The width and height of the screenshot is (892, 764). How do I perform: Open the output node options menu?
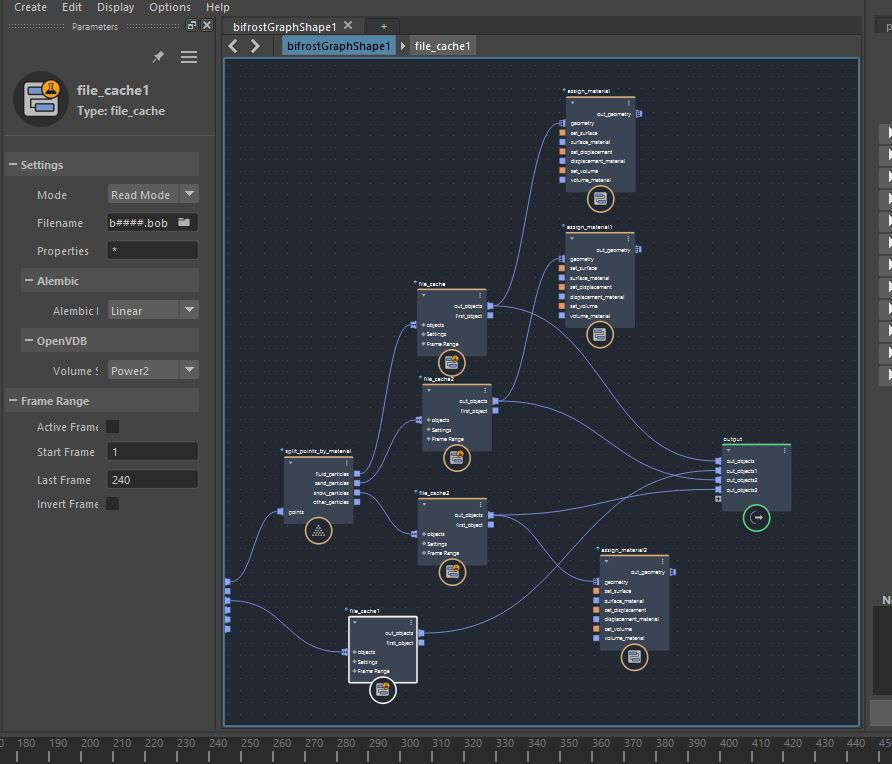point(784,451)
